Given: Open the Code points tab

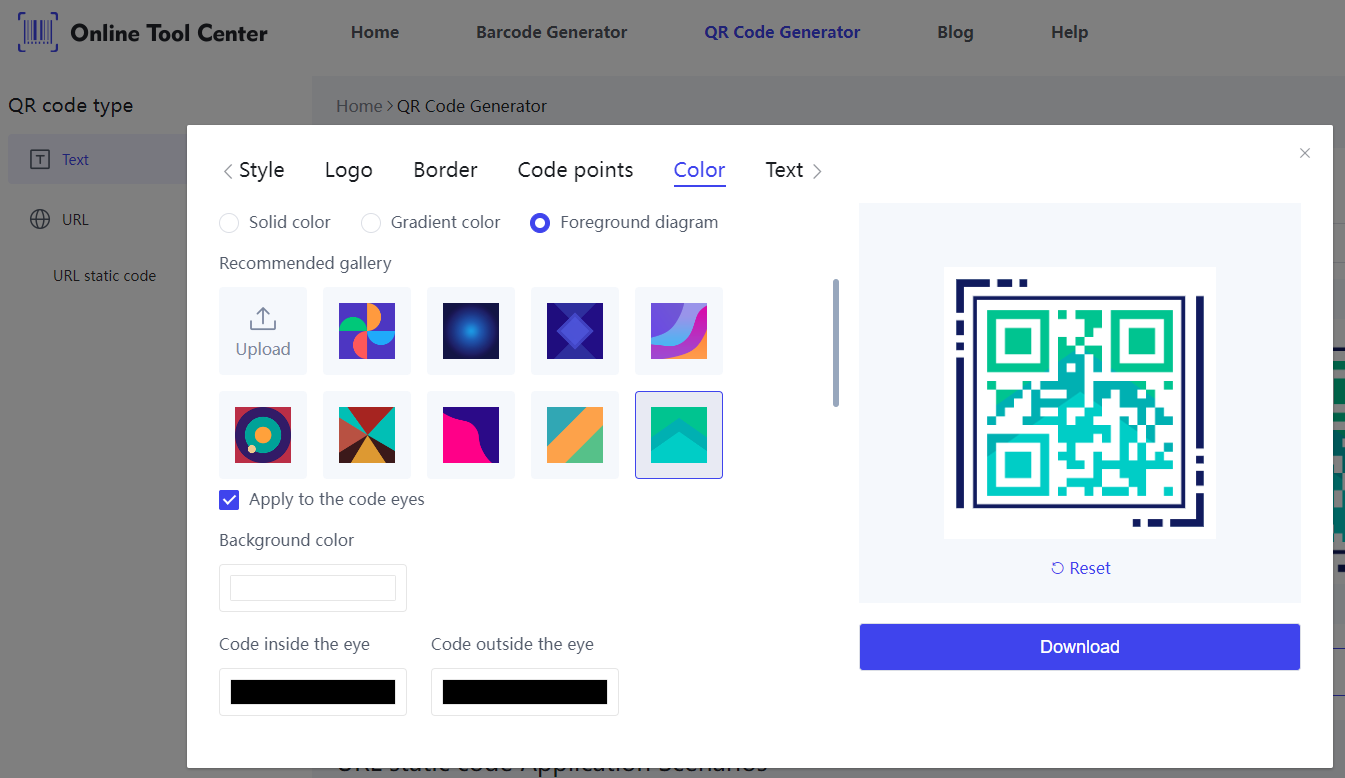Looking at the screenshot, I should point(575,171).
